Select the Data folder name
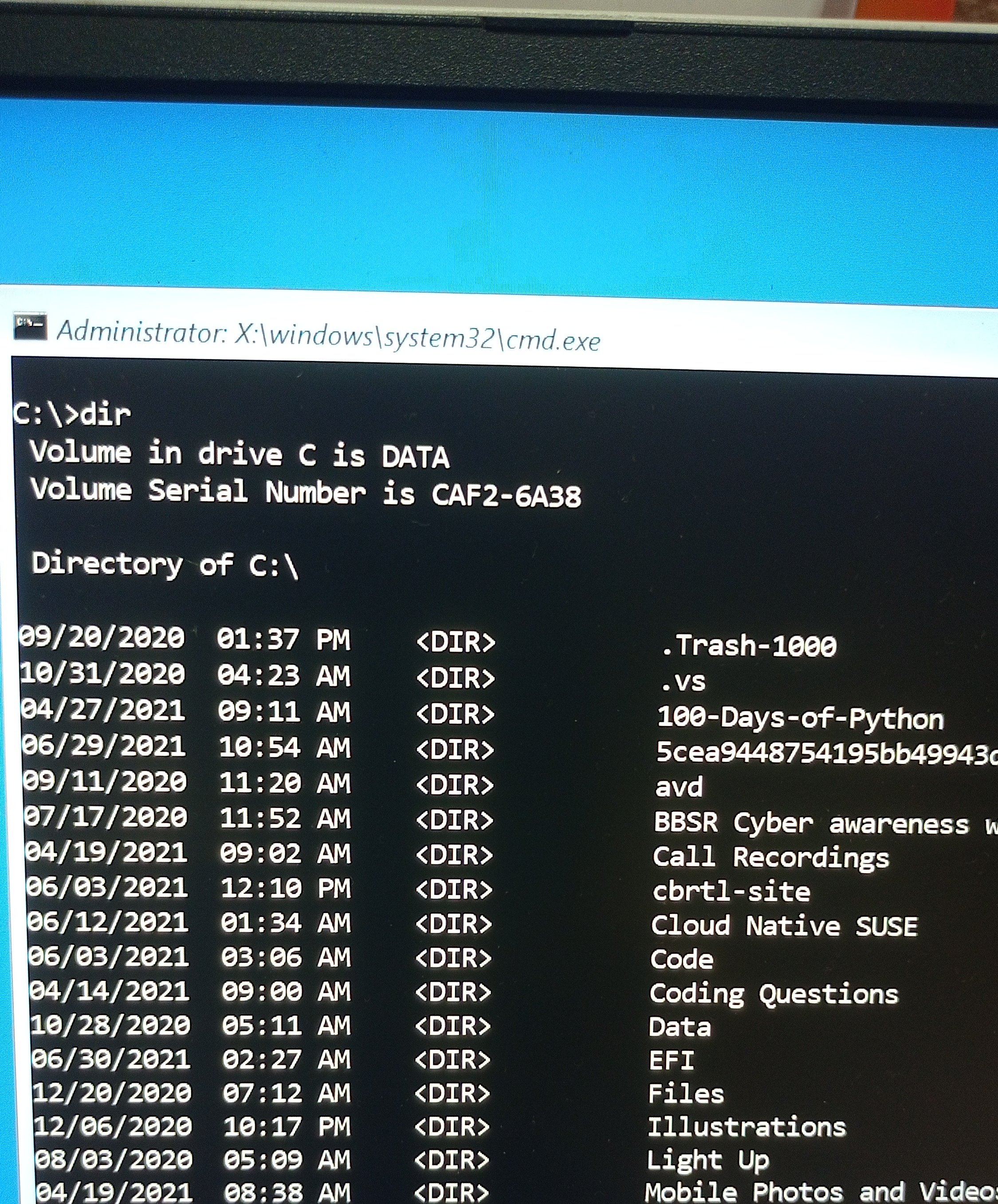 [x=680, y=1027]
